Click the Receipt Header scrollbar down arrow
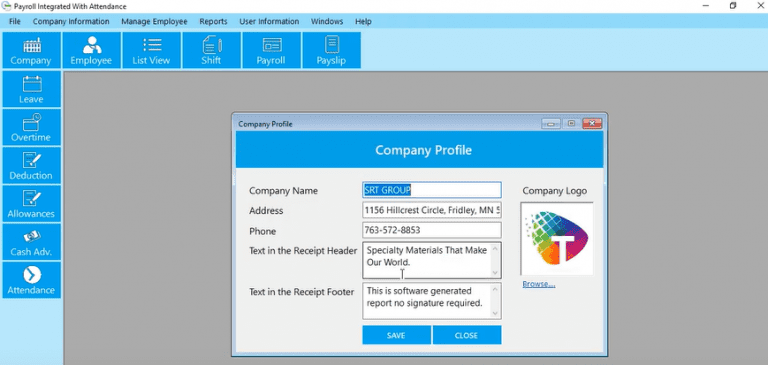This screenshot has width=768, height=365. (x=495, y=273)
